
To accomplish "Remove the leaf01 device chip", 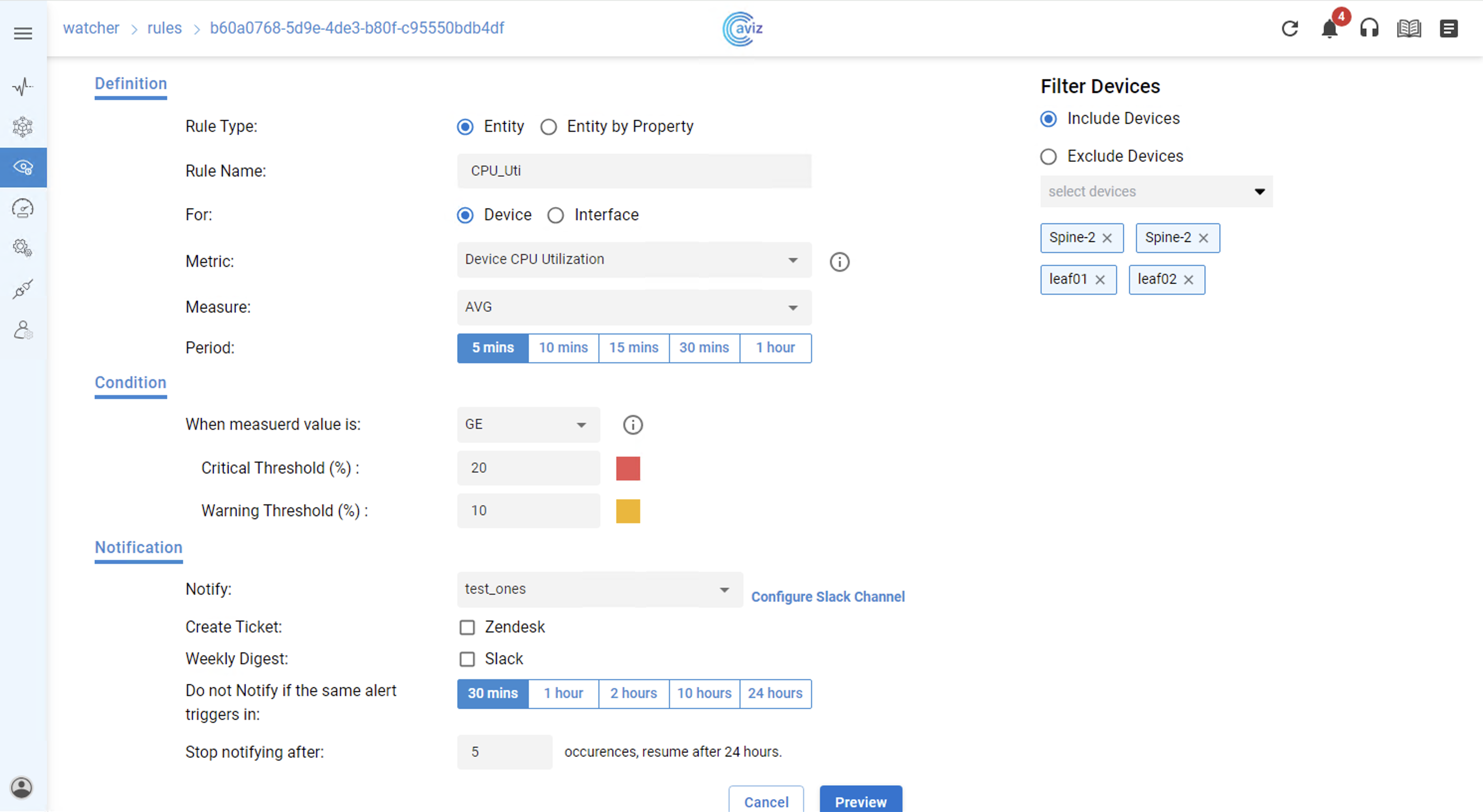I will pyautogui.click(x=1100, y=280).
